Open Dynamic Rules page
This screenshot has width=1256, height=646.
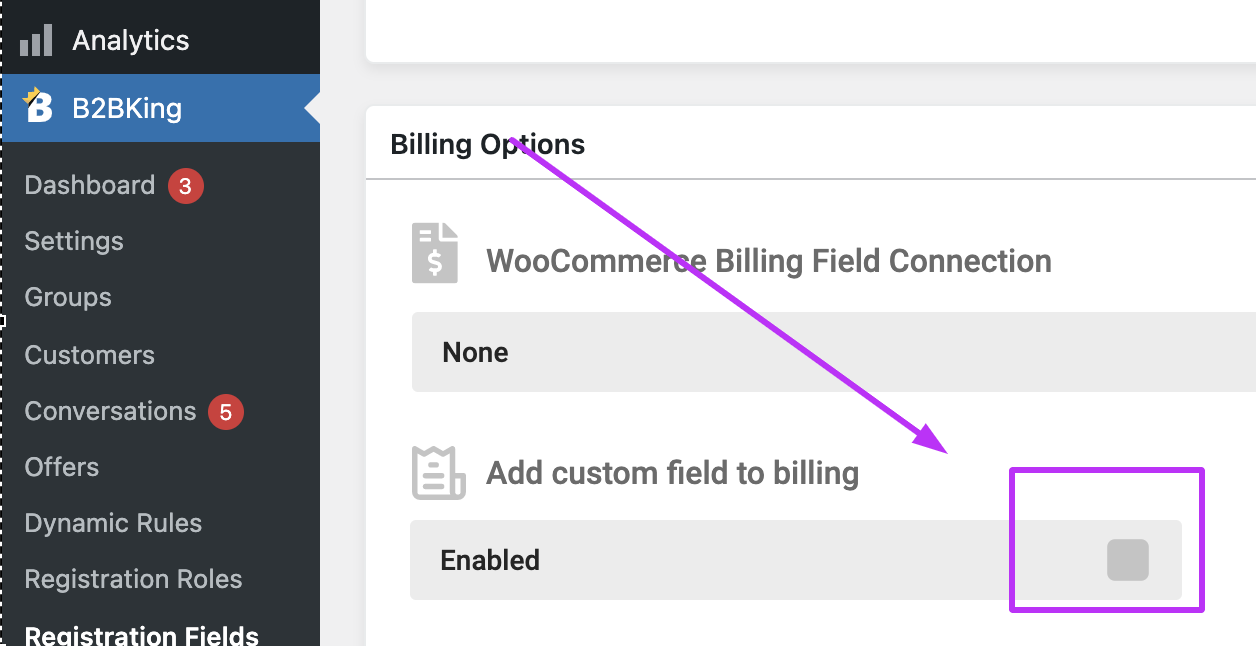coord(113,523)
